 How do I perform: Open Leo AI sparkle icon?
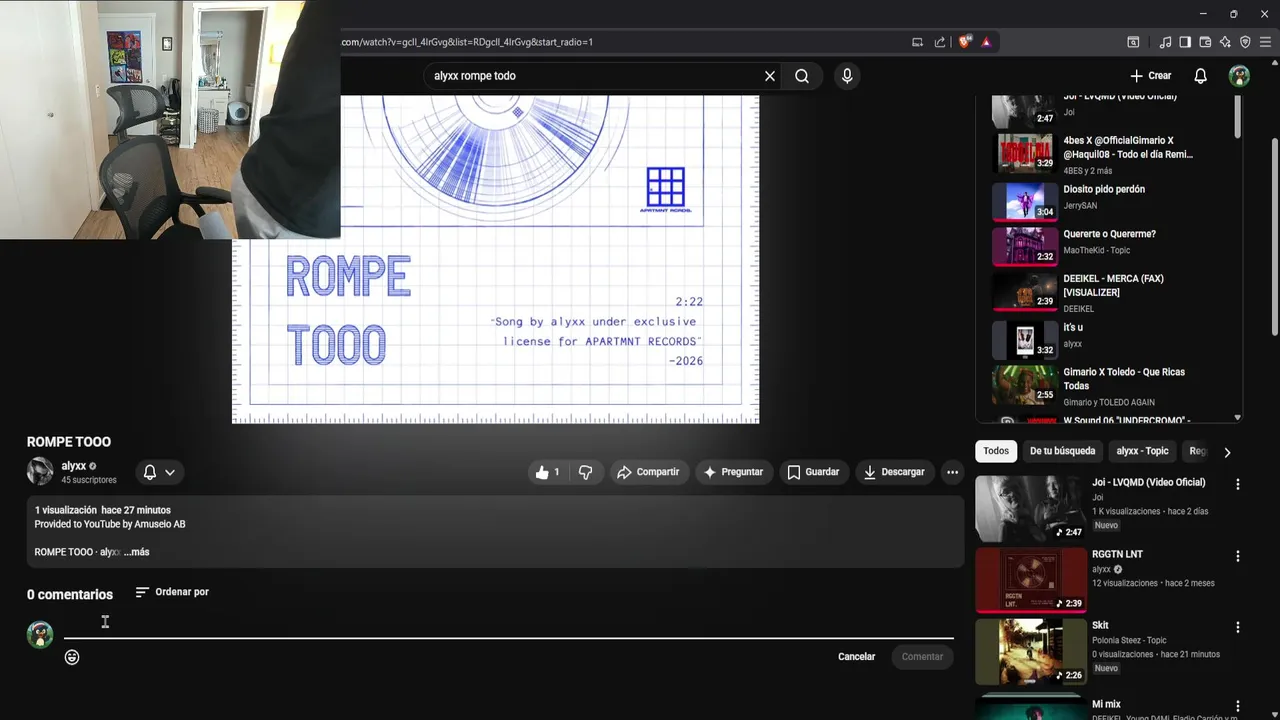(1225, 42)
